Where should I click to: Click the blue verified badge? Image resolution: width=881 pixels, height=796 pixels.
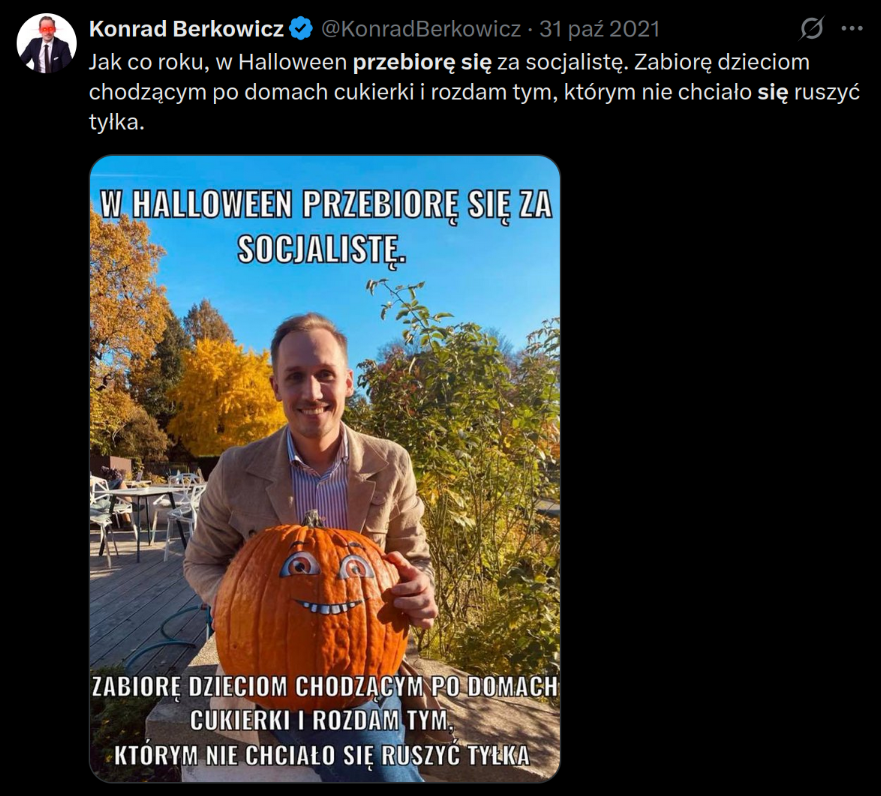301,29
